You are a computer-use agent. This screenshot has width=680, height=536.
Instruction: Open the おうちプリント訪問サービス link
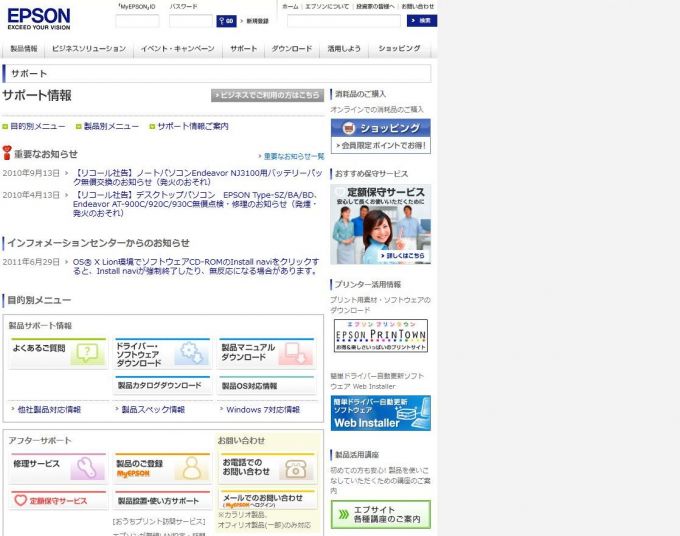click(x=159, y=521)
